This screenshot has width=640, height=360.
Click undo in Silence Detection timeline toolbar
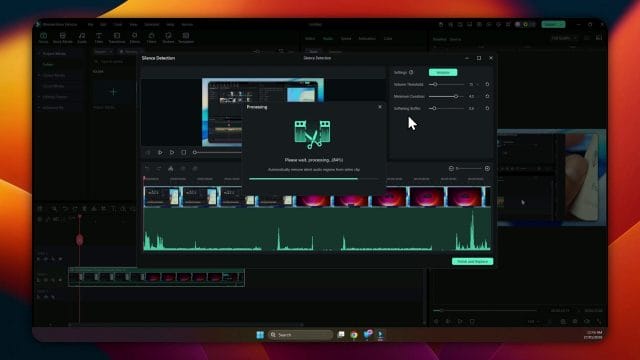pos(147,169)
